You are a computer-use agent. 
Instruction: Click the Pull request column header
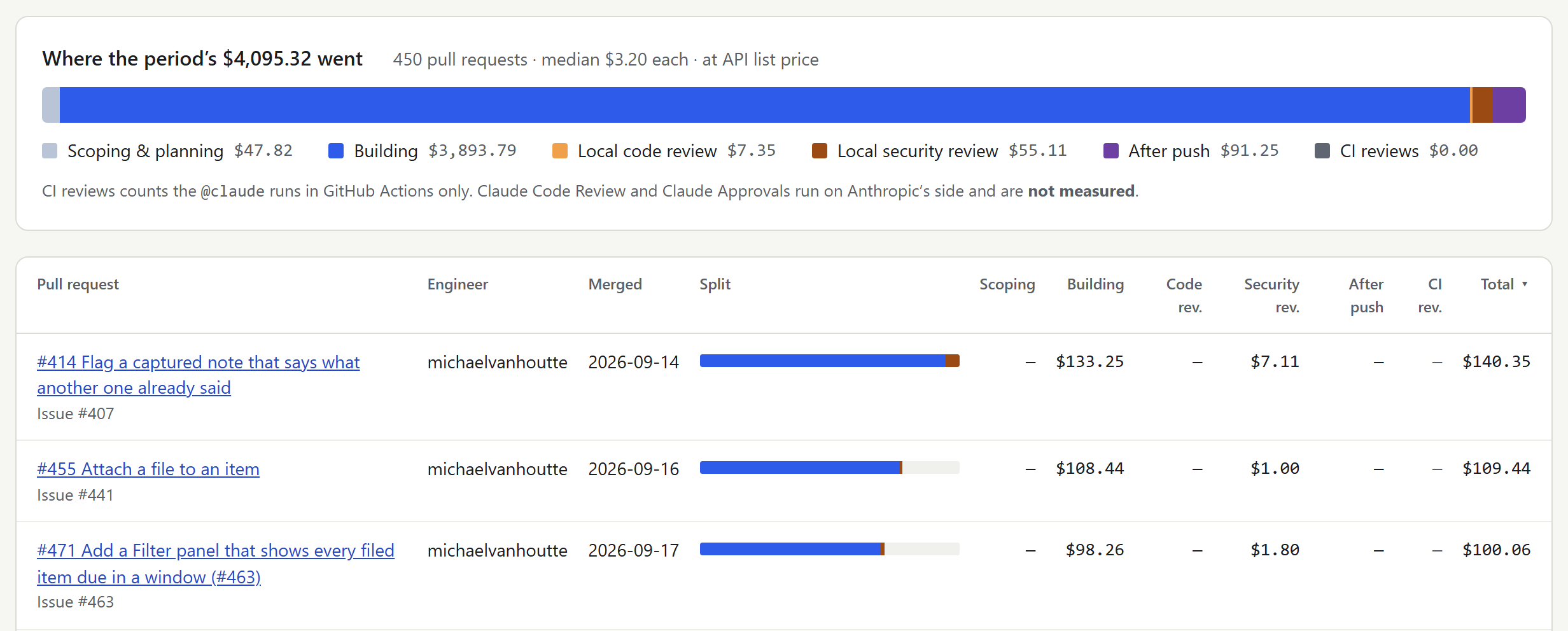[78, 284]
